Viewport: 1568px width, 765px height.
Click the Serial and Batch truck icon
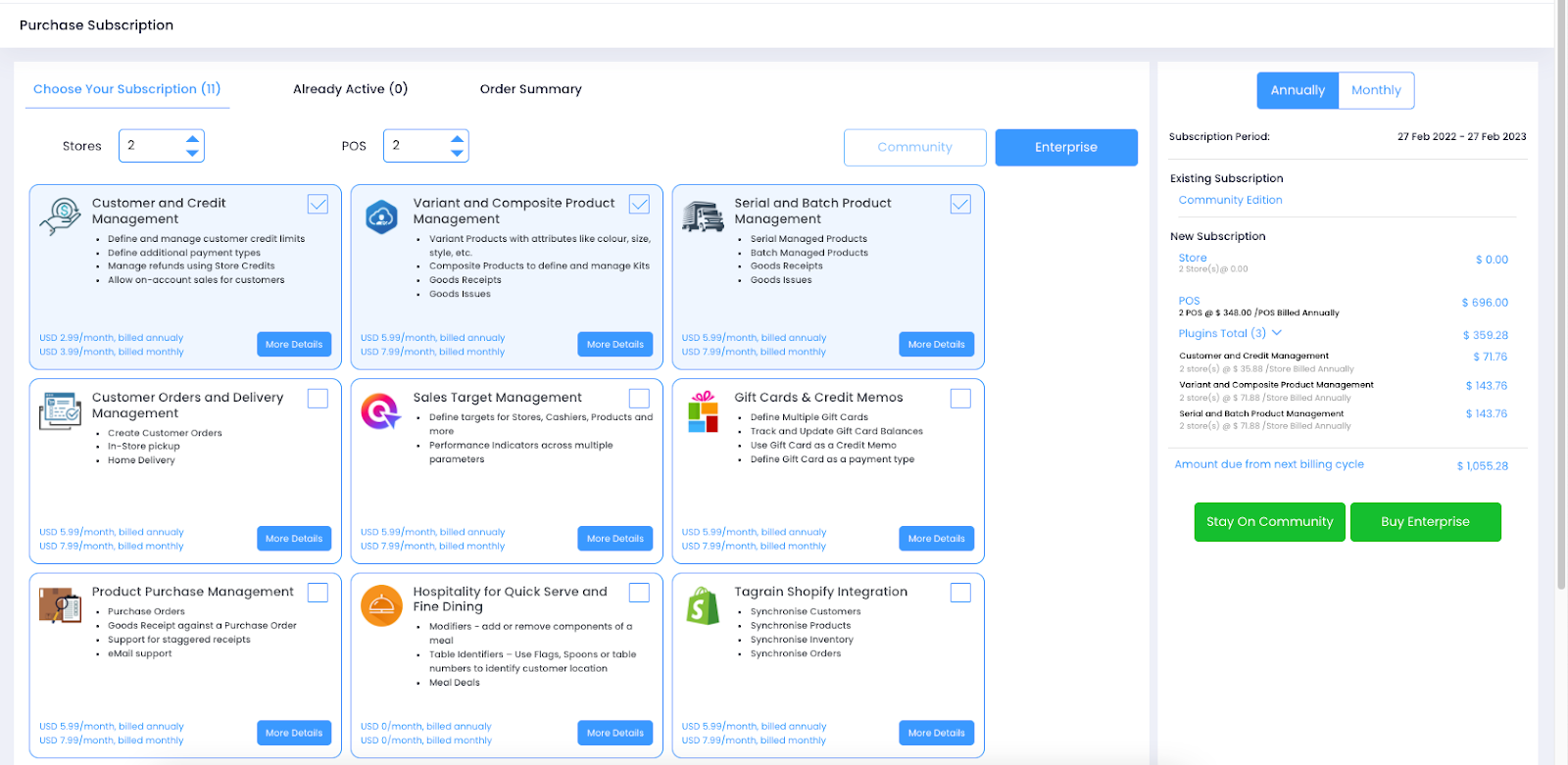coord(703,216)
